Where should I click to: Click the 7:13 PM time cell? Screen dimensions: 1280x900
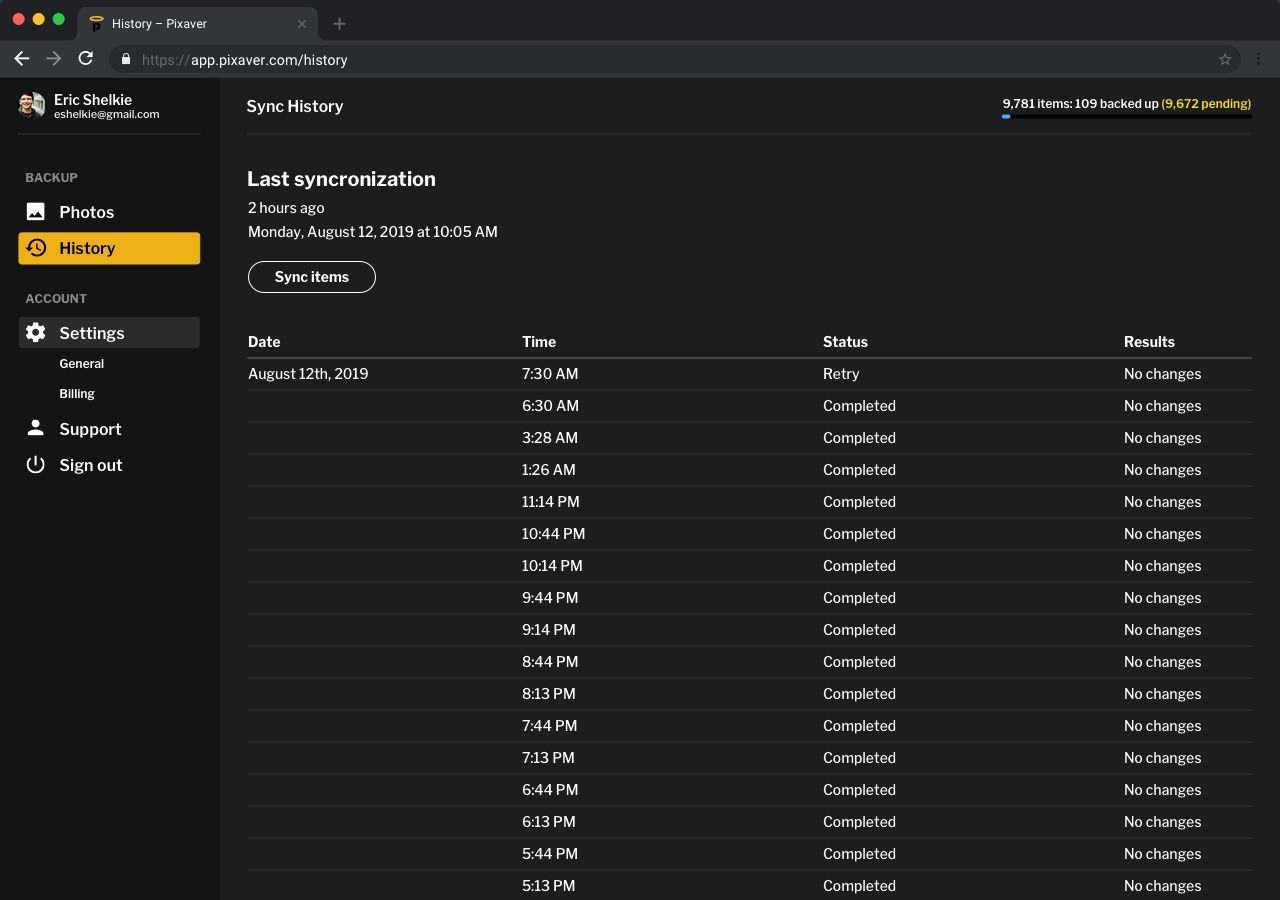point(548,758)
